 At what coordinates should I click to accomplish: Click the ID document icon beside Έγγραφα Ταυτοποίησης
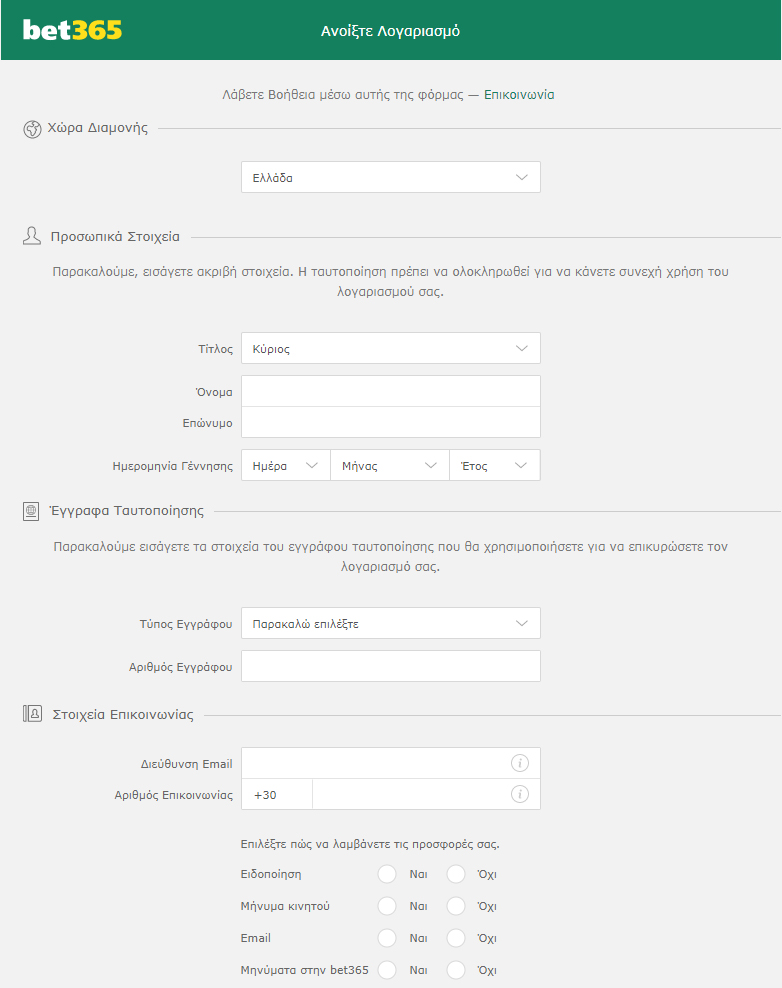pos(31,511)
